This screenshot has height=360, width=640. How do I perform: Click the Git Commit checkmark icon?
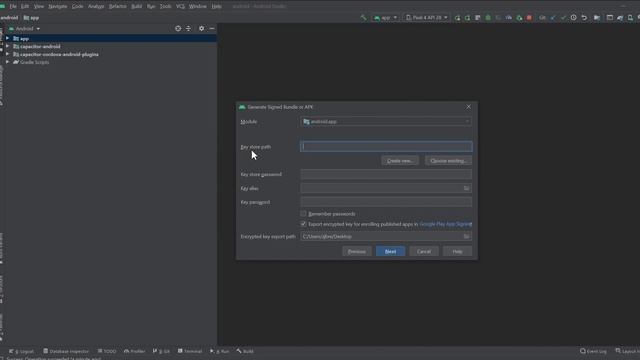coord(563,18)
